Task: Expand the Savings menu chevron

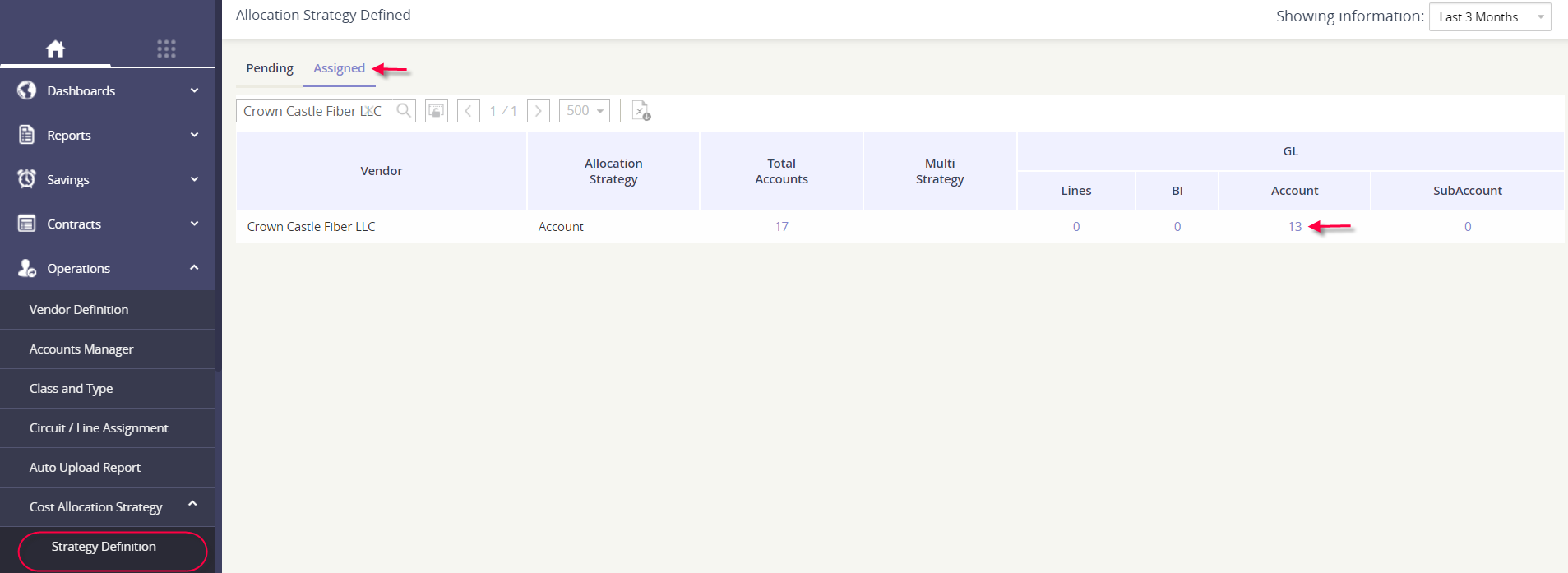Action: pos(195,179)
